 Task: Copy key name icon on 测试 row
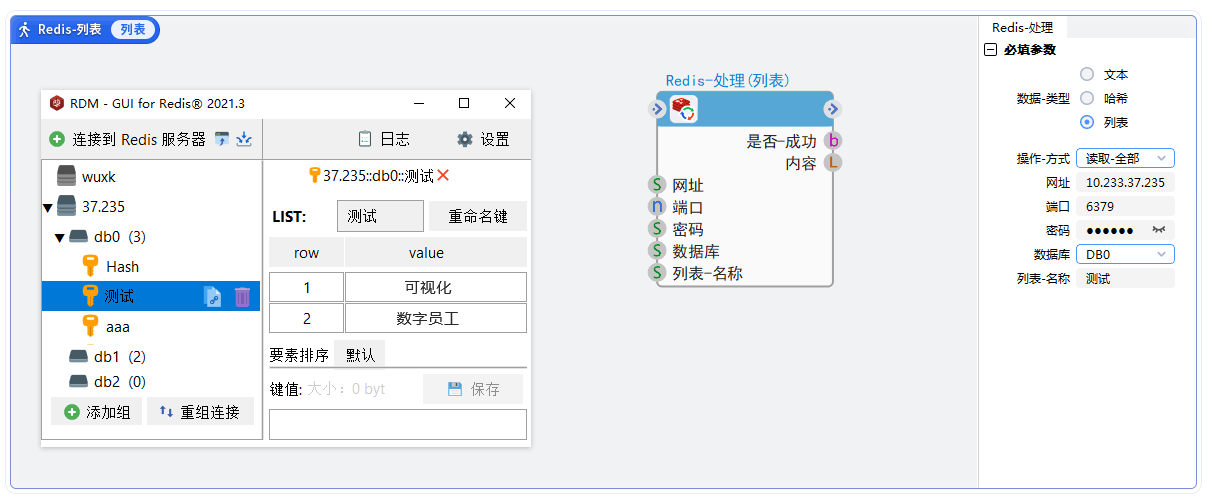coord(213,296)
